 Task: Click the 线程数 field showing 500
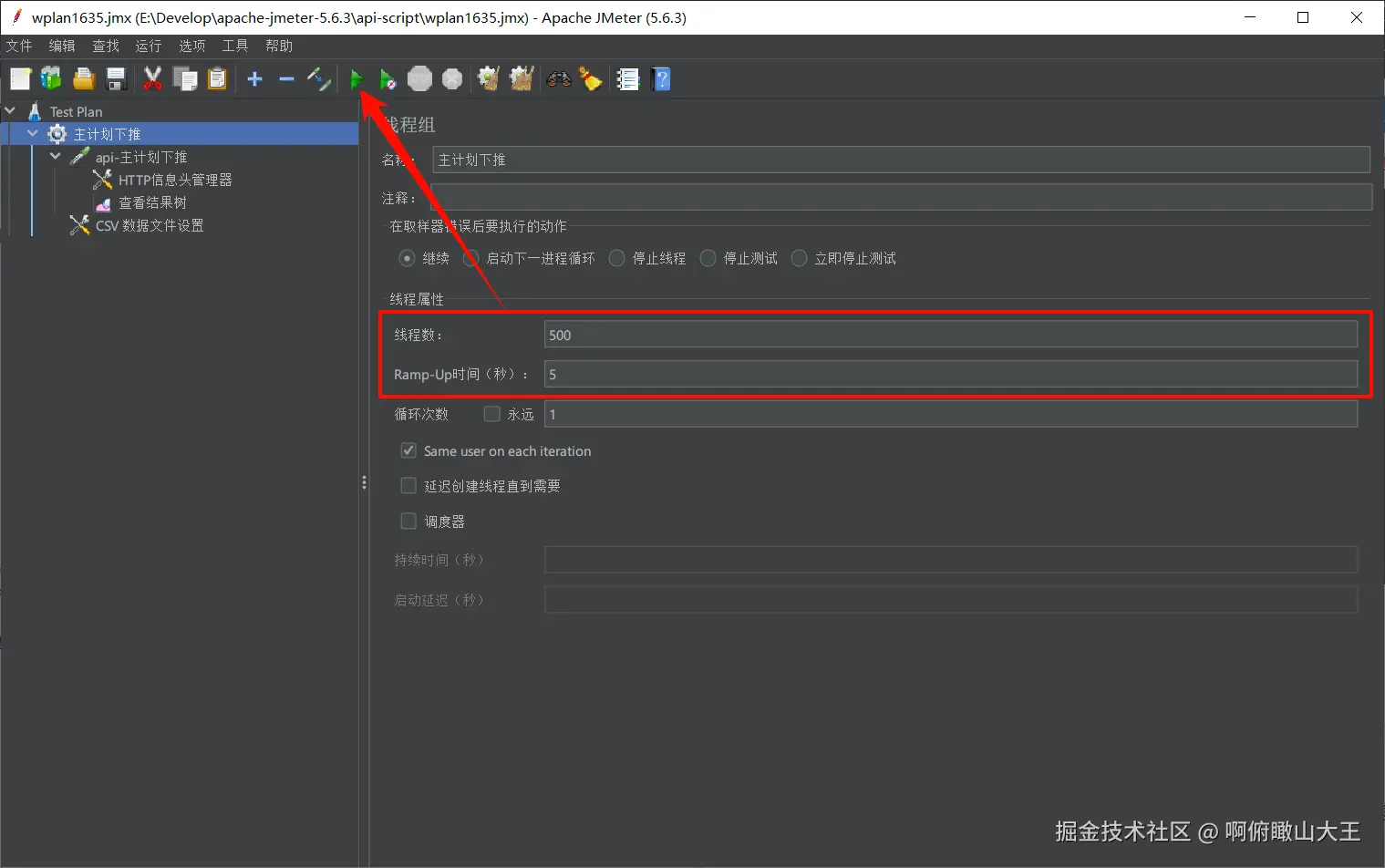pyautogui.click(x=951, y=335)
